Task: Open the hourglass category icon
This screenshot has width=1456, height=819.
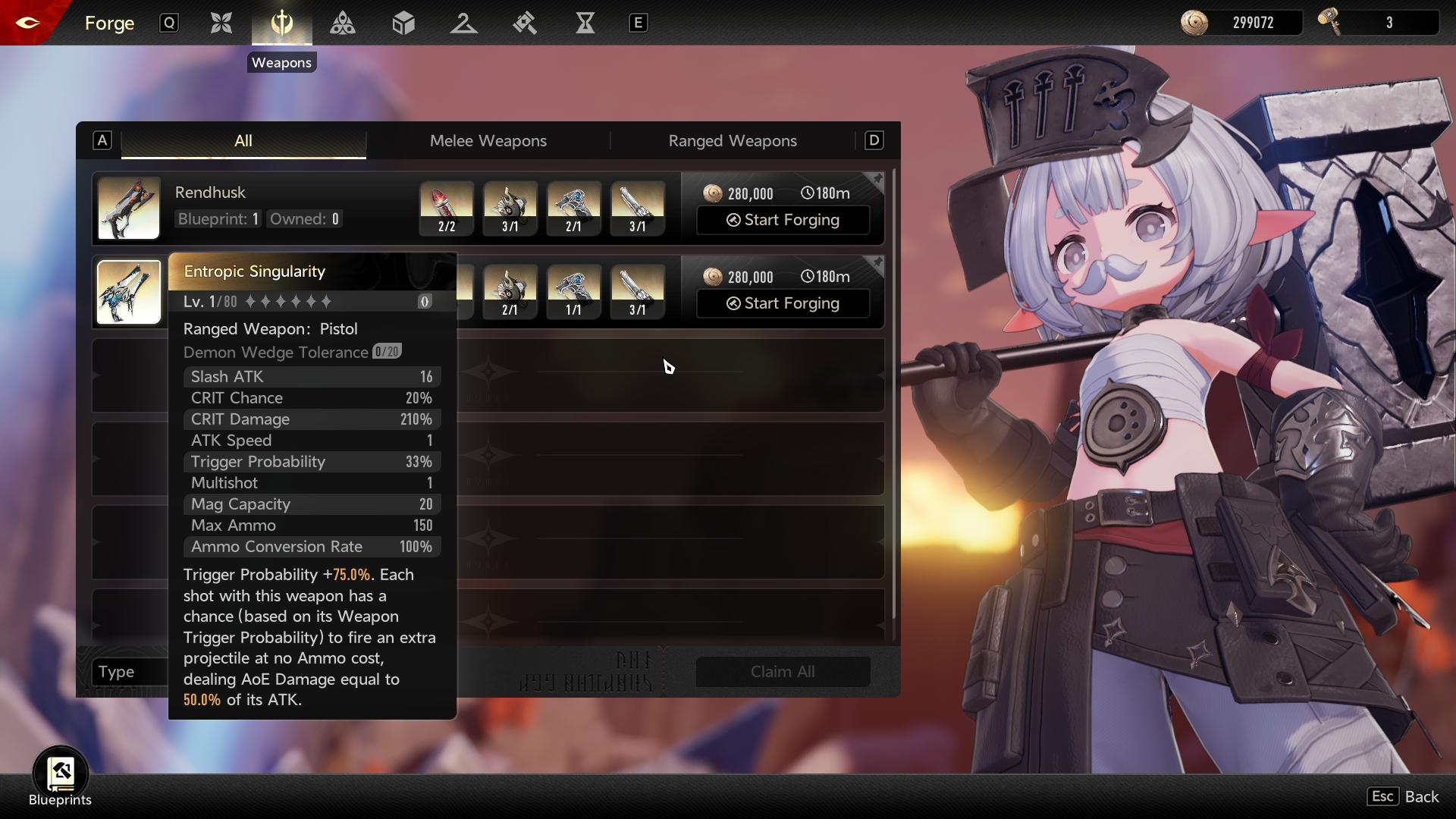Action: coord(585,24)
